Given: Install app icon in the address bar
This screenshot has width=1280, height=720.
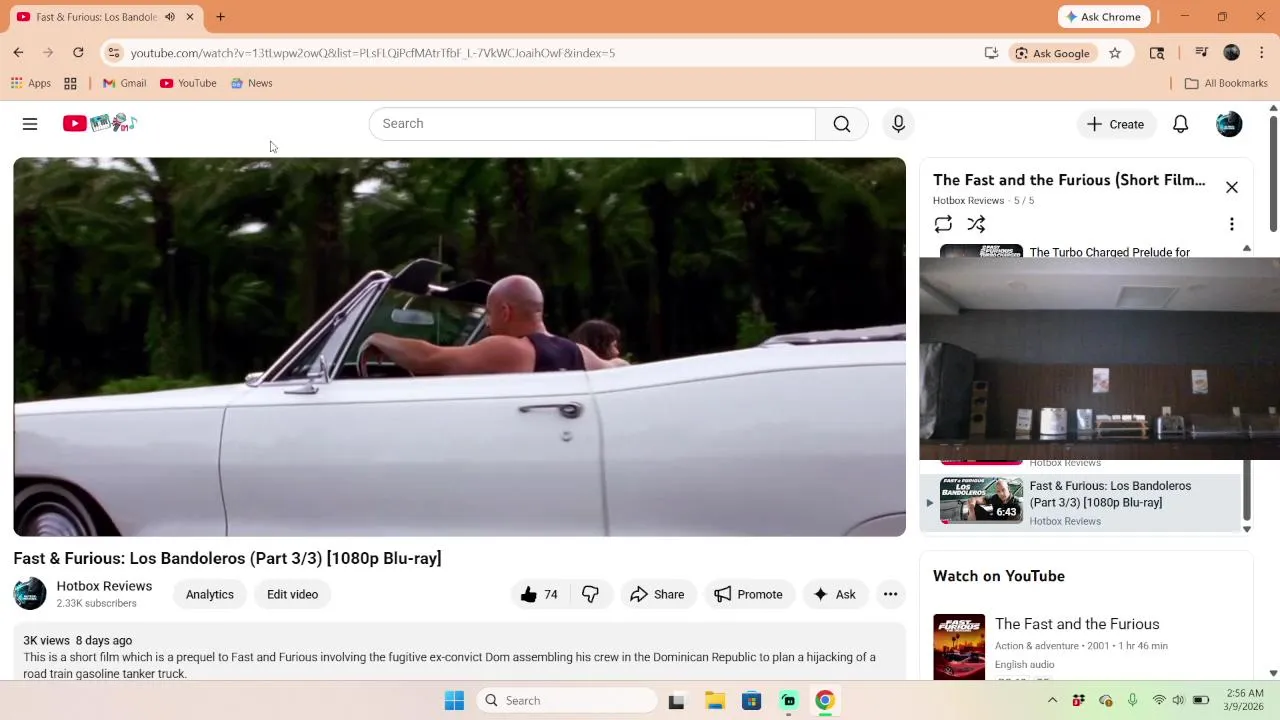Looking at the screenshot, I should click(991, 53).
